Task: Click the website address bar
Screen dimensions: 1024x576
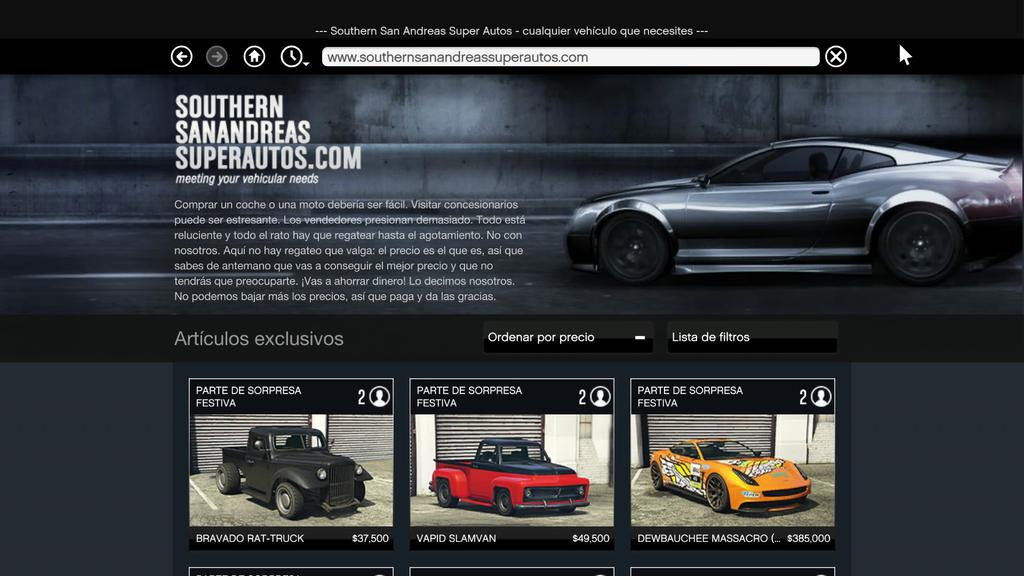Action: [570, 57]
